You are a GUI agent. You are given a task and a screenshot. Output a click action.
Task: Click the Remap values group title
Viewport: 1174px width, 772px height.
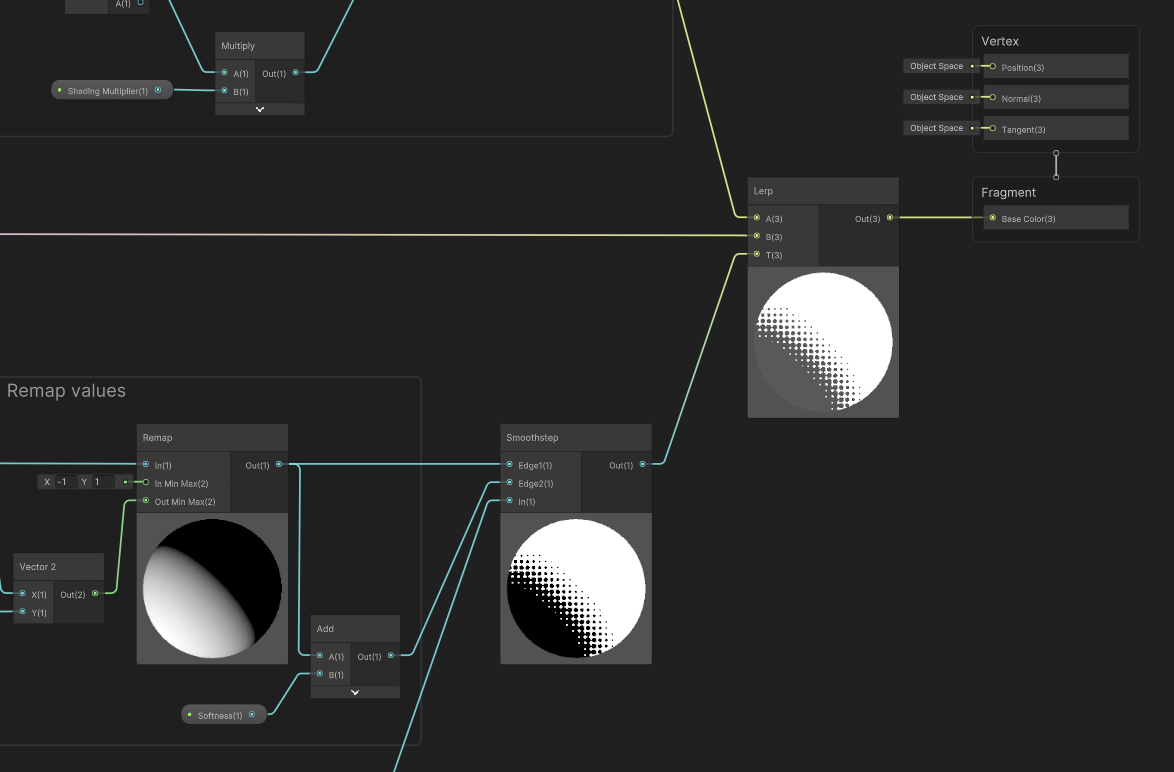click(x=64, y=391)
